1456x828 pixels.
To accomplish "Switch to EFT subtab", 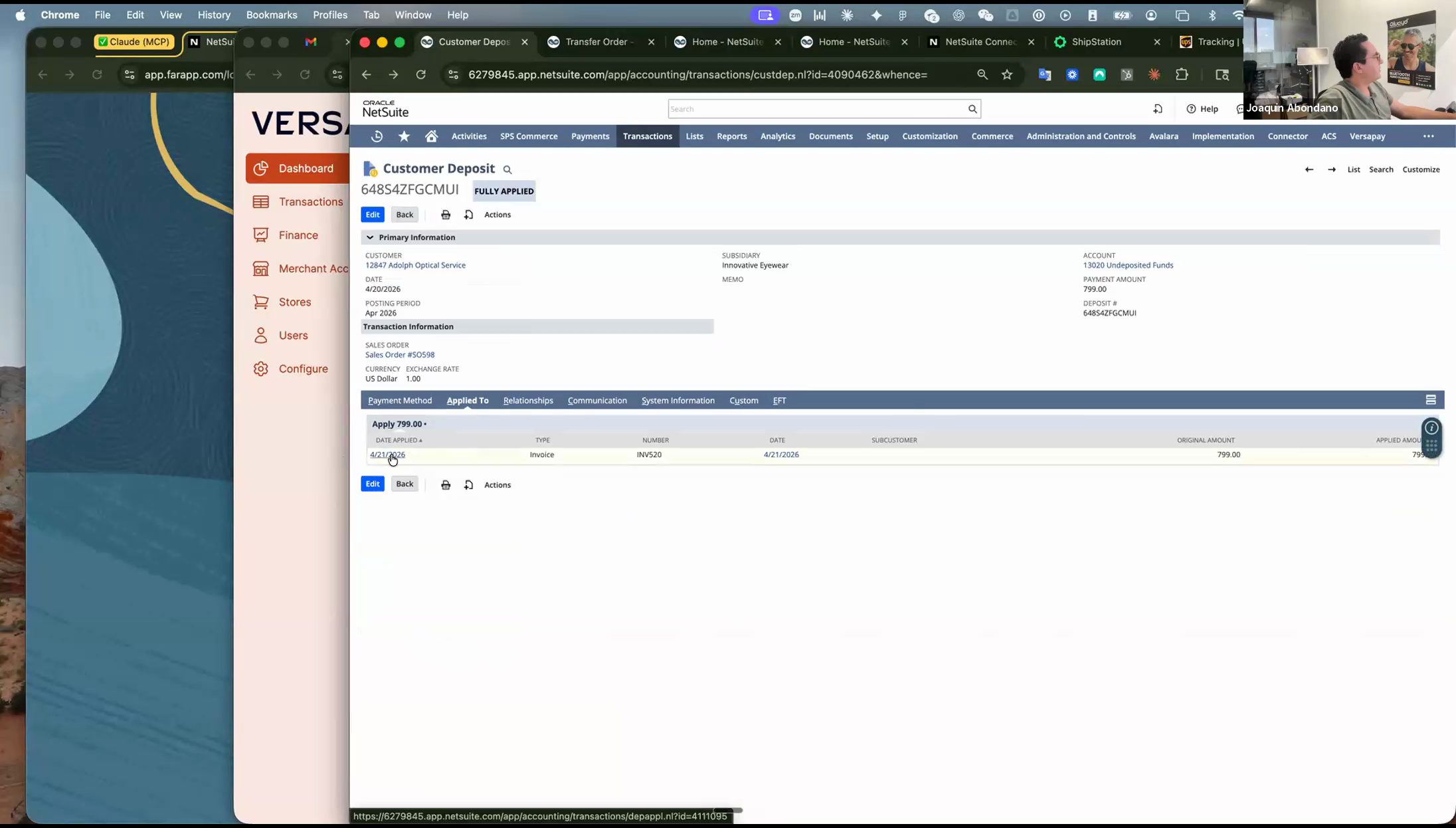I will [780, 400].
